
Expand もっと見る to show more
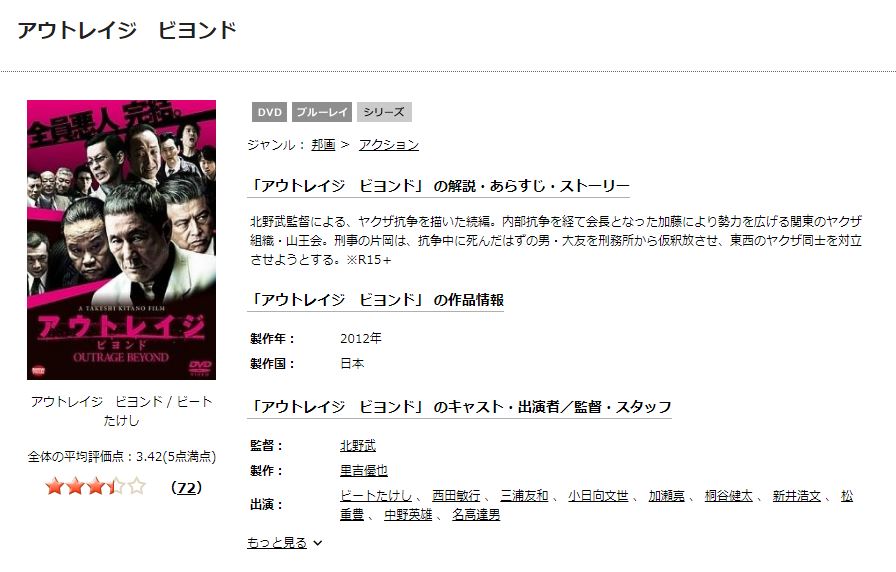[x=285, y=543]
